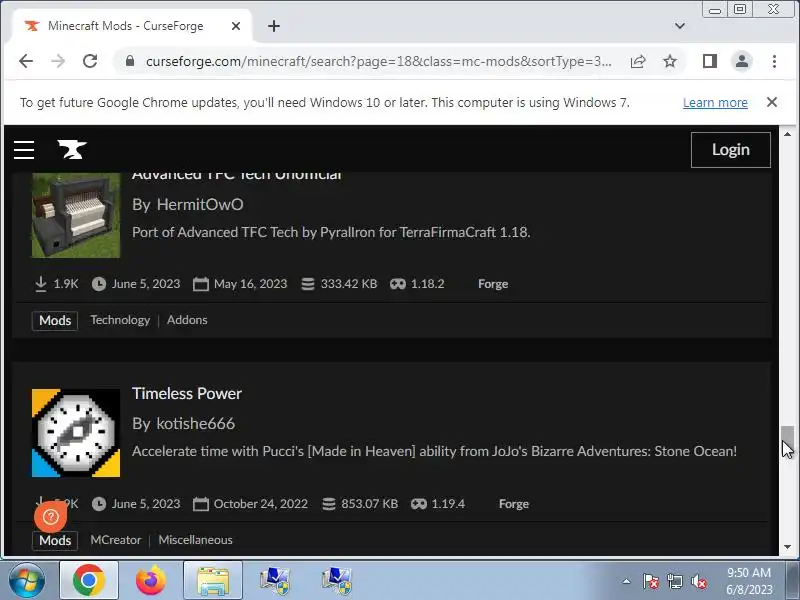Follow the Learn more link
The width and height of the screenshot is (800, 600).
tap(715, 103)
